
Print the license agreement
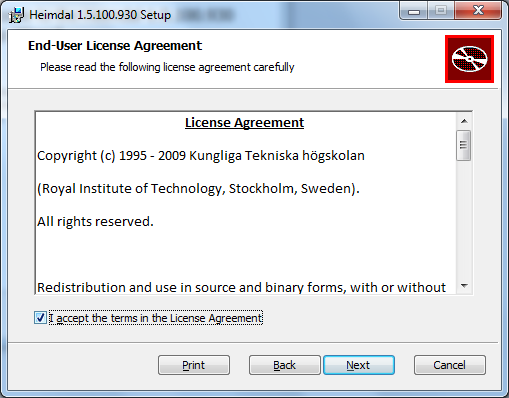click(194, 365)
